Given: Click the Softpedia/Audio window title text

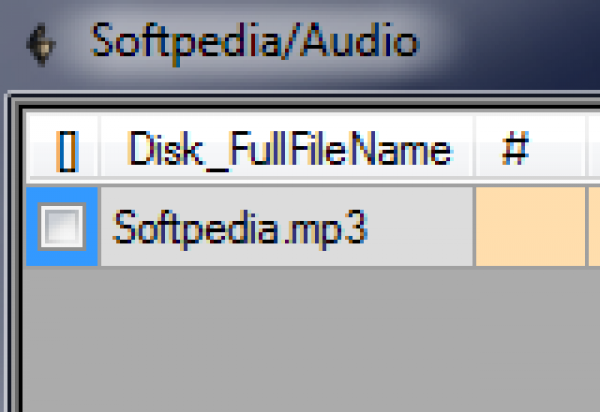Looking at the screenshot, I should click(x=254, y=42).
